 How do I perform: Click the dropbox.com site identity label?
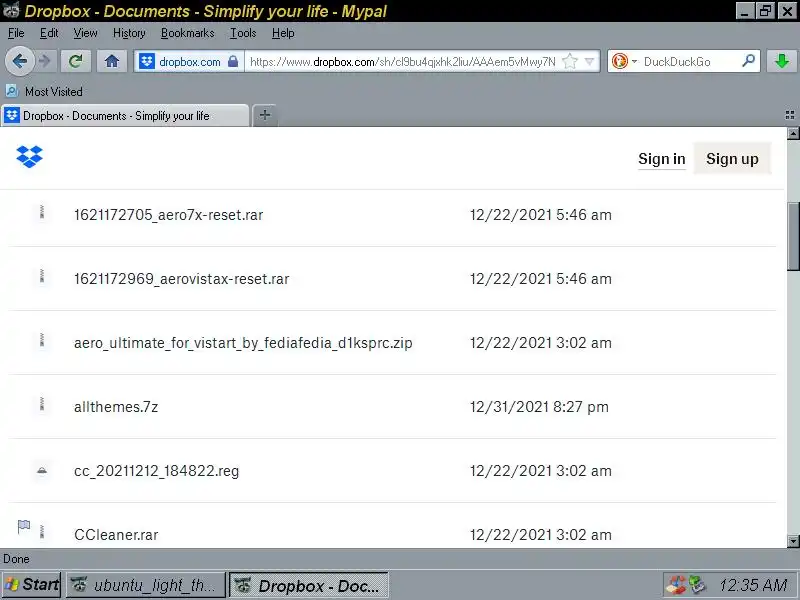coord(190,62)
